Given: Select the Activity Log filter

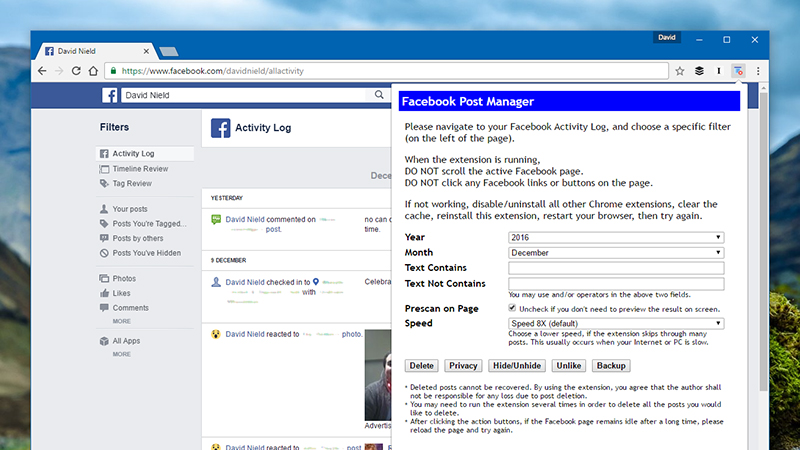Looking at the screenshot, I should (145, 154).
